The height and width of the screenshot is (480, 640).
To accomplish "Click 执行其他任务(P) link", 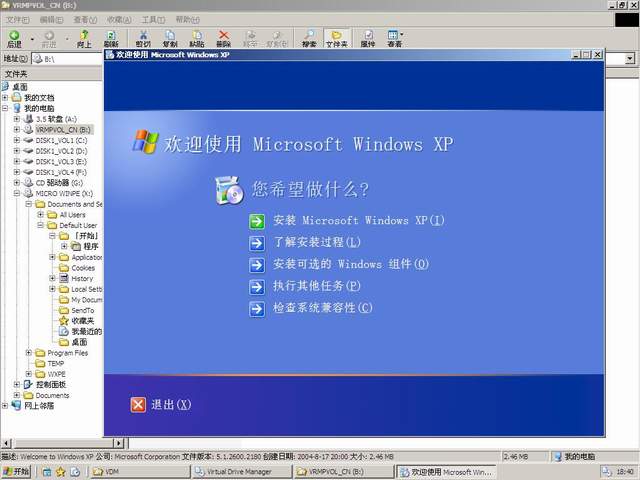I will (x=317, y=286).
